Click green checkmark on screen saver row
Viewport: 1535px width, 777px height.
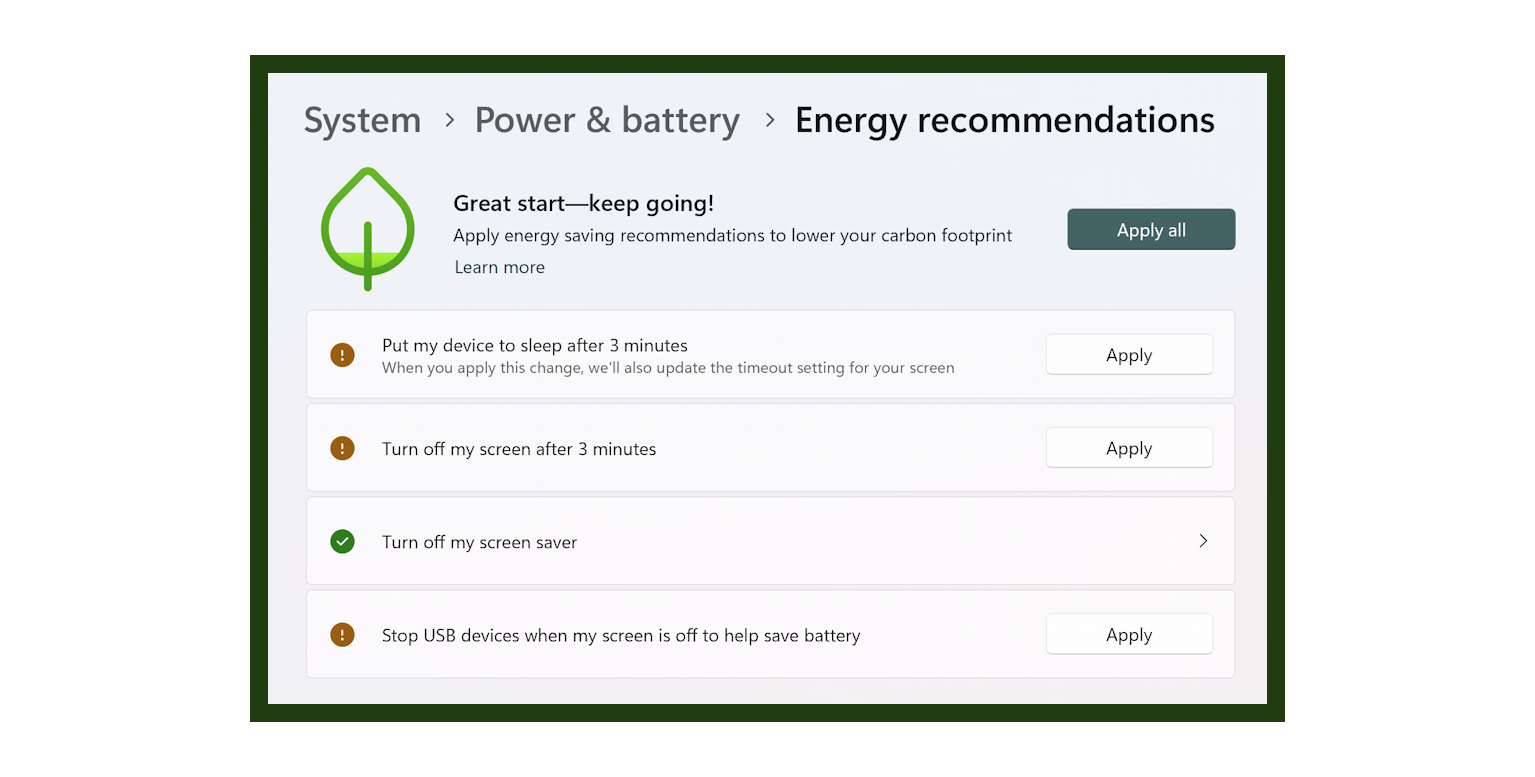[342, 541]
